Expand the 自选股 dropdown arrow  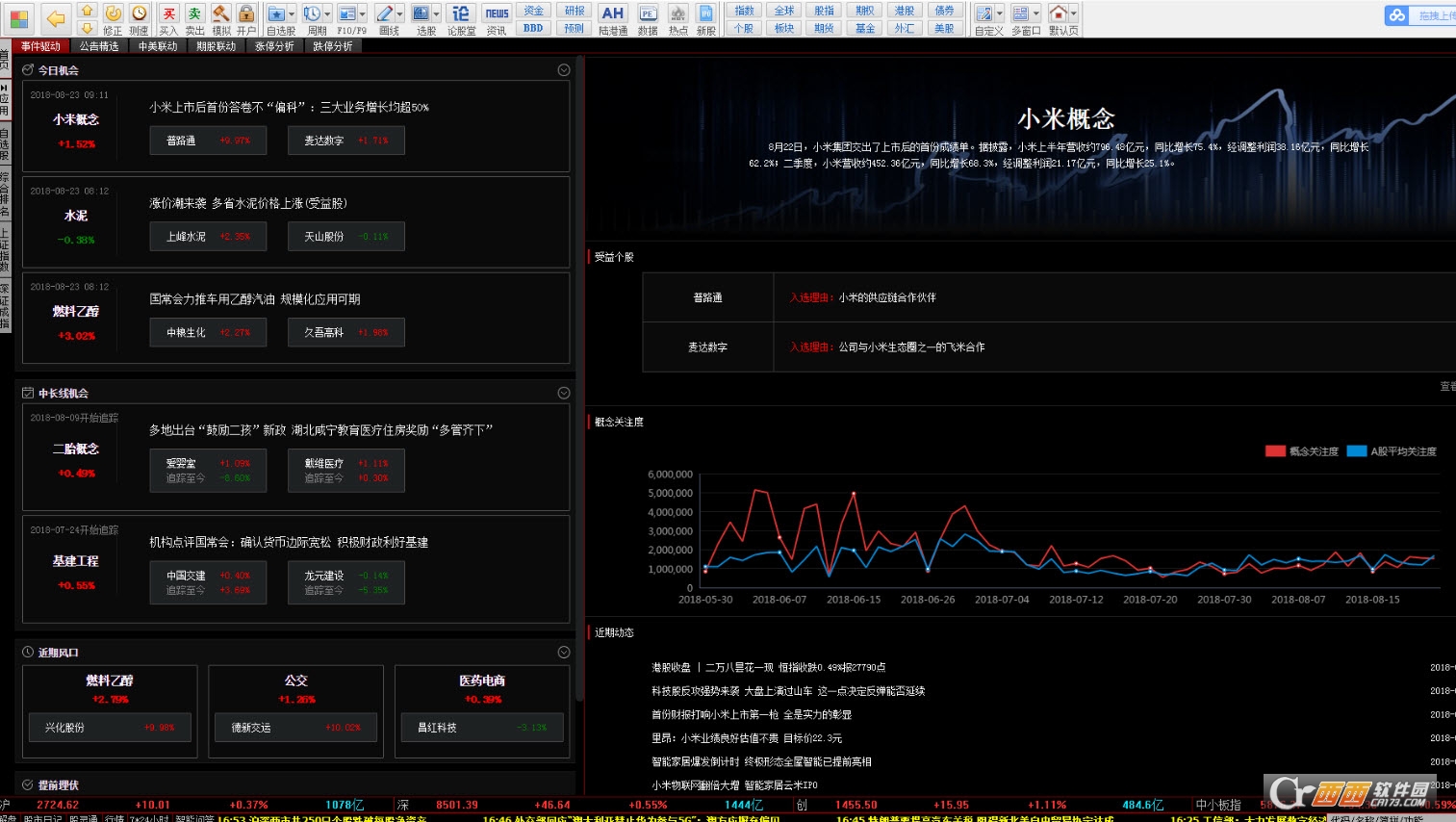click(x=292, y=14)
